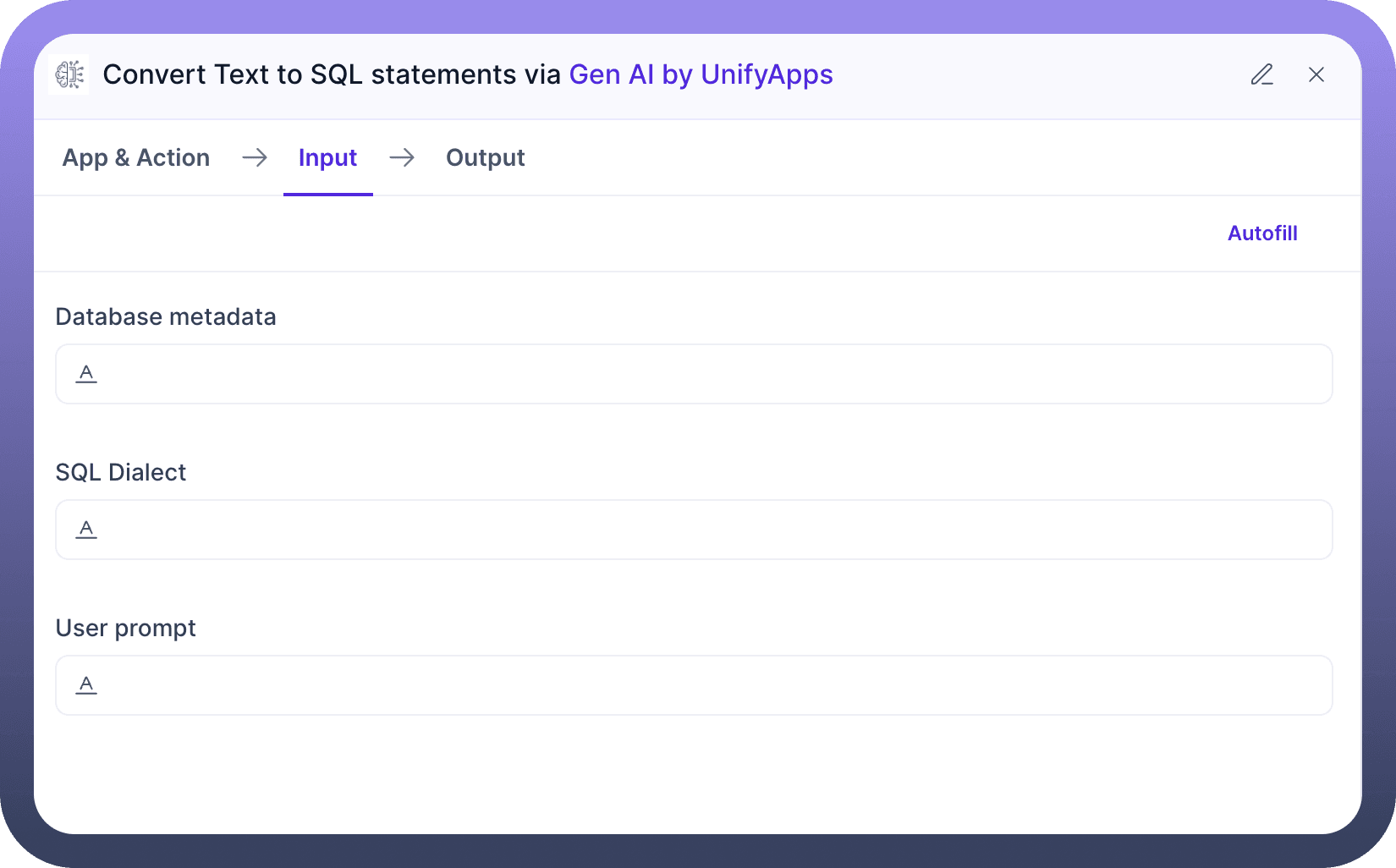Open the Gen AI by UnifyApps link

point(701,74)
